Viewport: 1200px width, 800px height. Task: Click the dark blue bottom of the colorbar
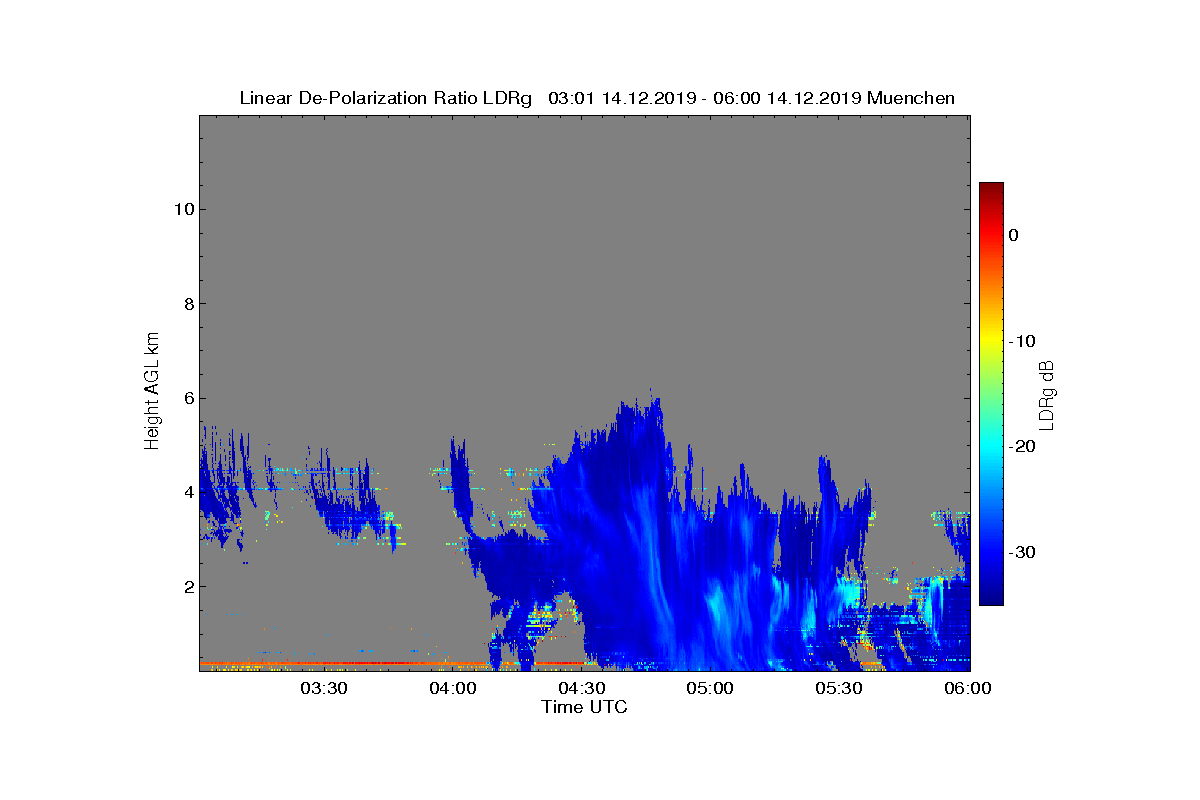tap(991, 596)
